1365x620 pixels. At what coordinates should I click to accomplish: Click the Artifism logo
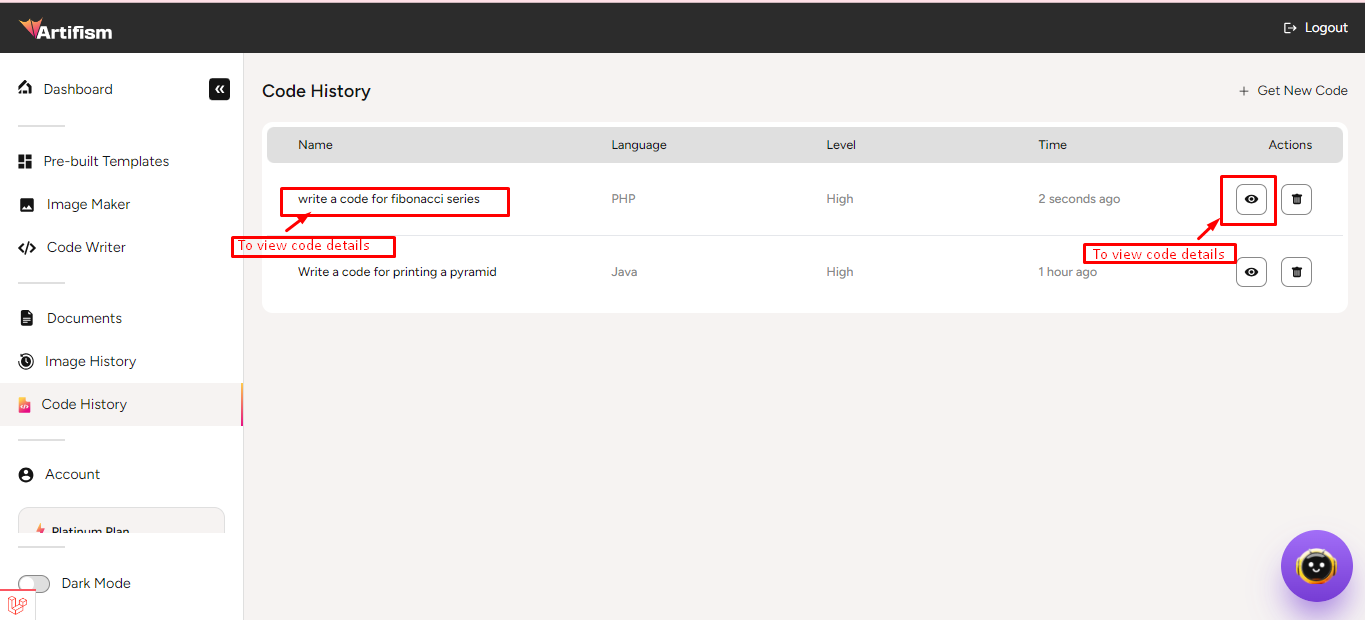click(x=66, y=29)
